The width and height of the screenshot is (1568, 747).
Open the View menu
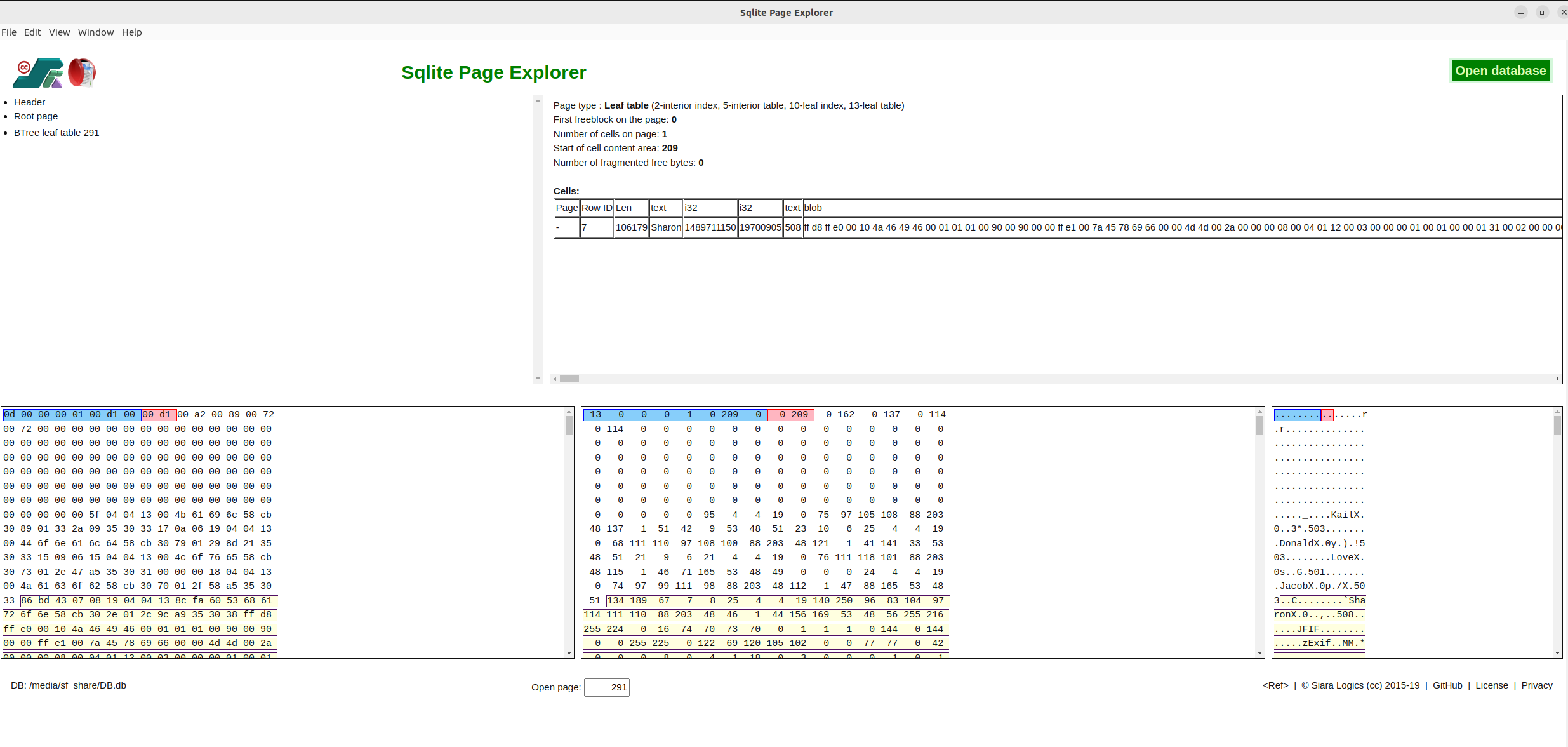[x=59, y=32]
